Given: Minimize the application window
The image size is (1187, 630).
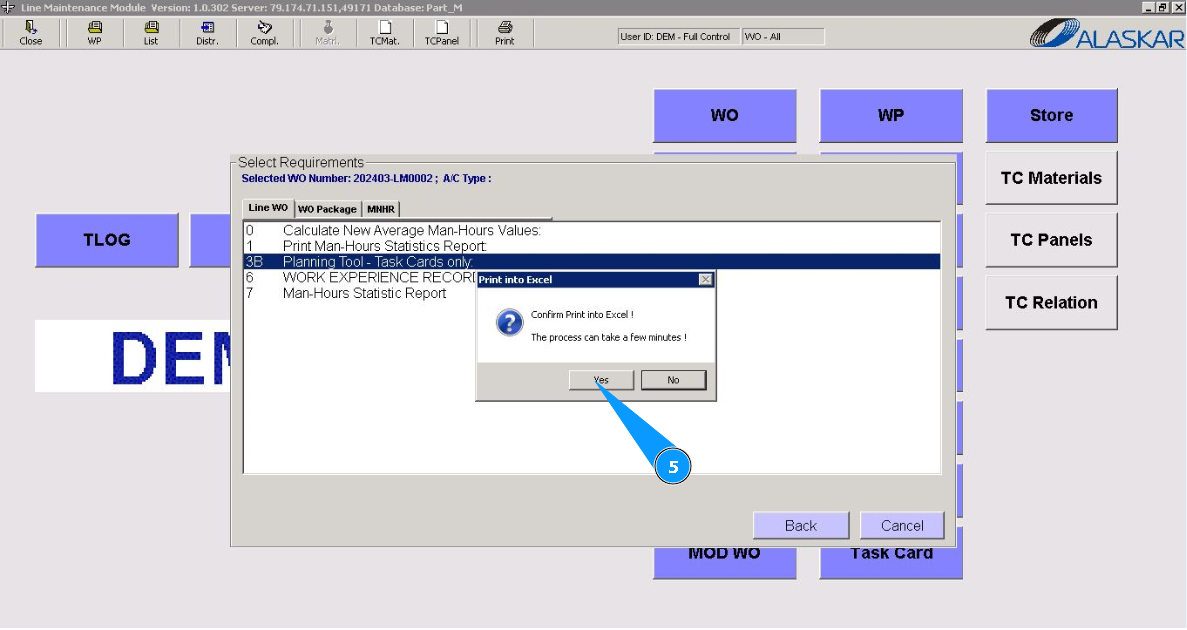Looking at the screenshot, I should [x=1148, y=7].
